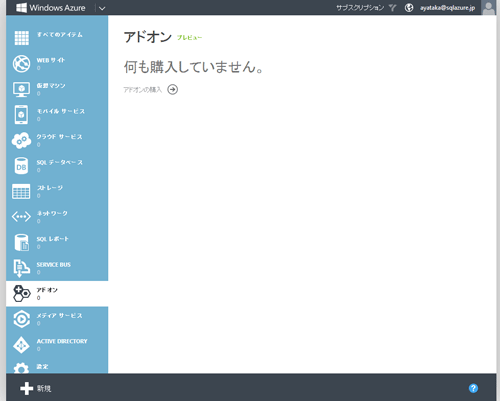Click the 何も購入していません。 message
The width and height of the screenshot is (500, 401).
coord(194,67)
